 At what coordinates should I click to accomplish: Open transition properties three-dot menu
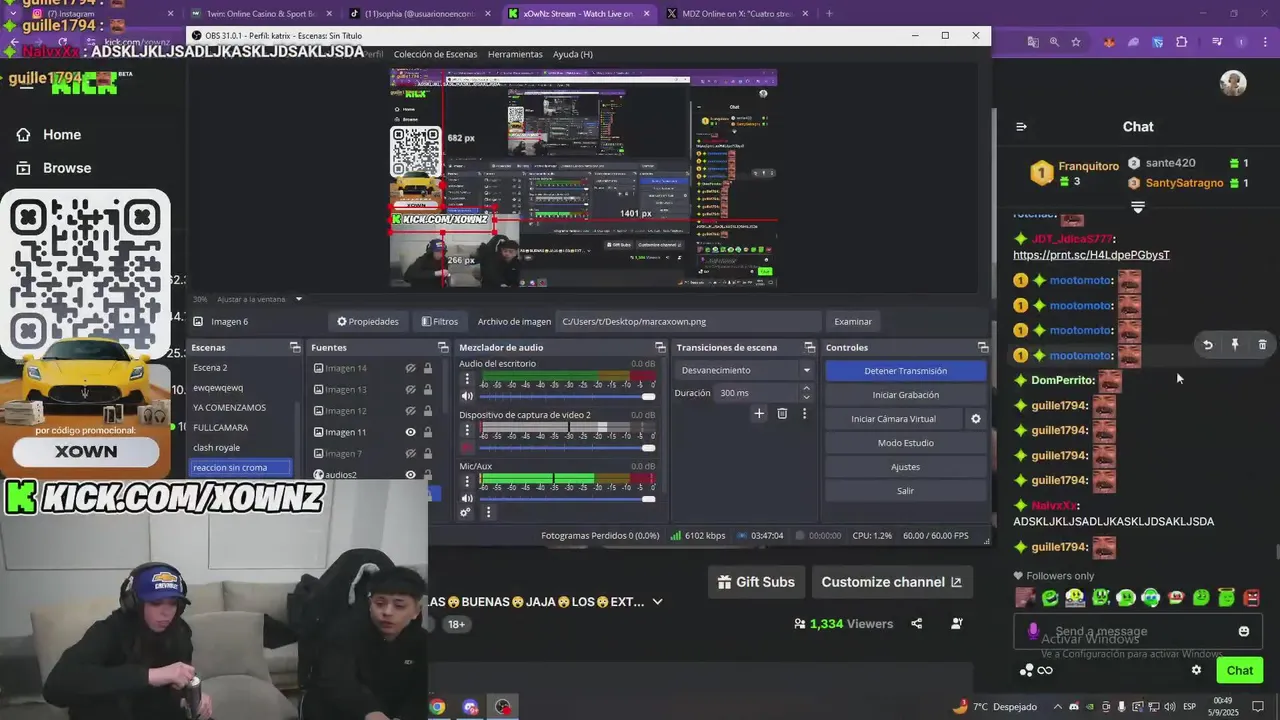pos(804,413)
